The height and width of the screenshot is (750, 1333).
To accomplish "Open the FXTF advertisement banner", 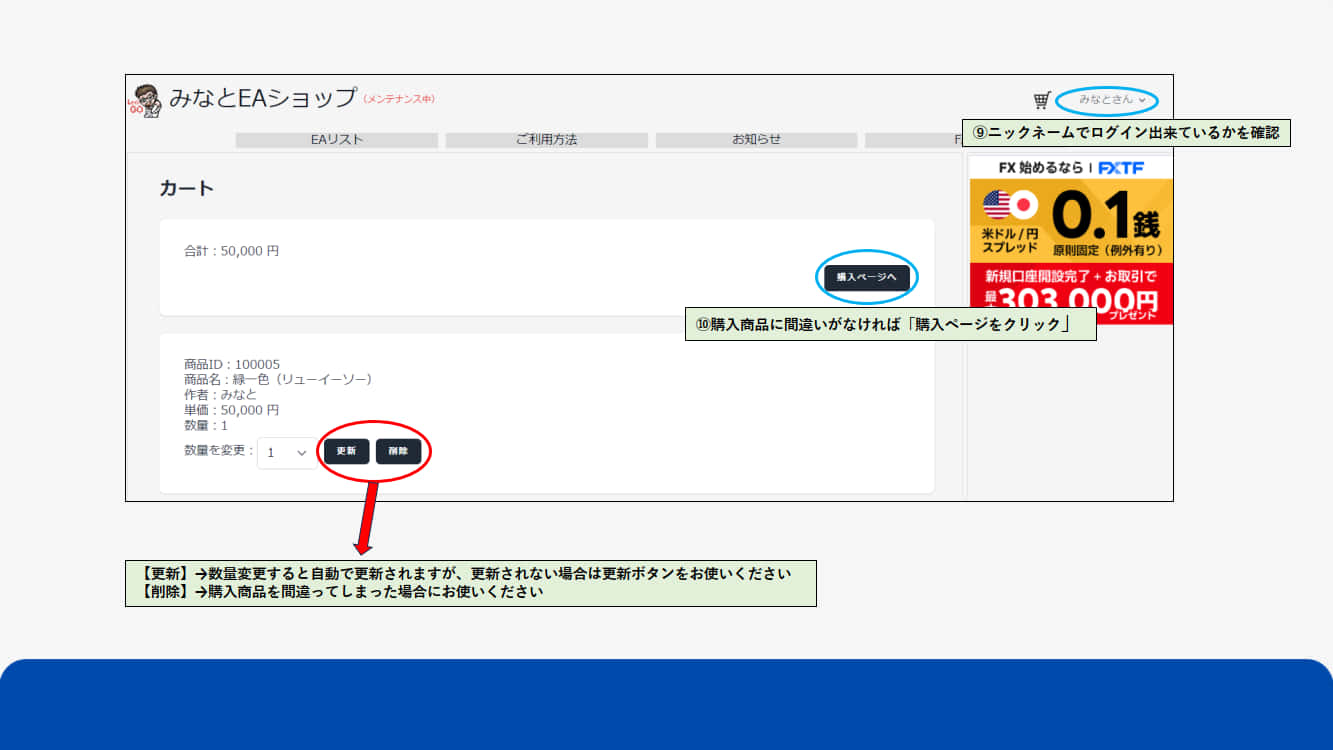I will tap(1070, 240).
